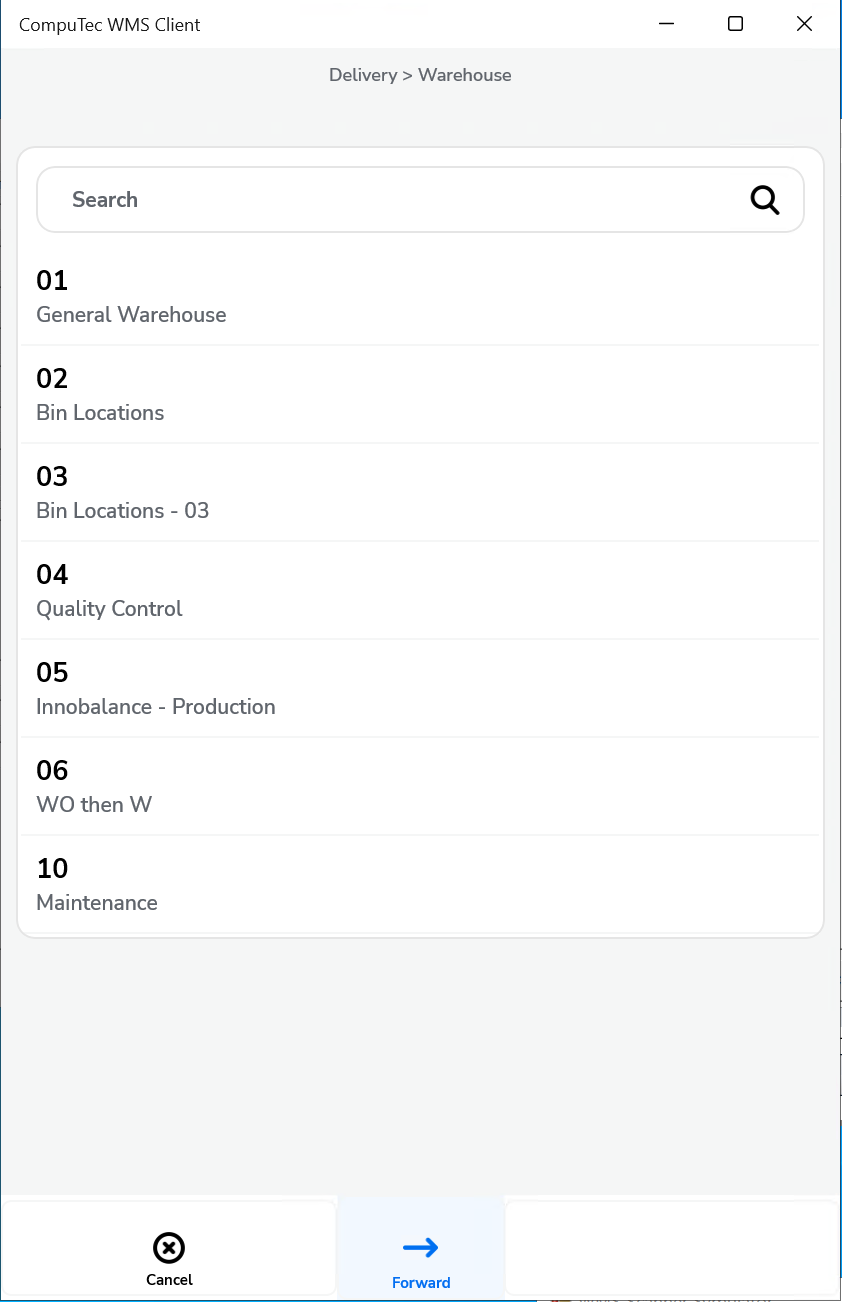Screen dimensions: 842x1302
Task: Click the Cancel circle-X icon
Action: (x=169, y=1247)
